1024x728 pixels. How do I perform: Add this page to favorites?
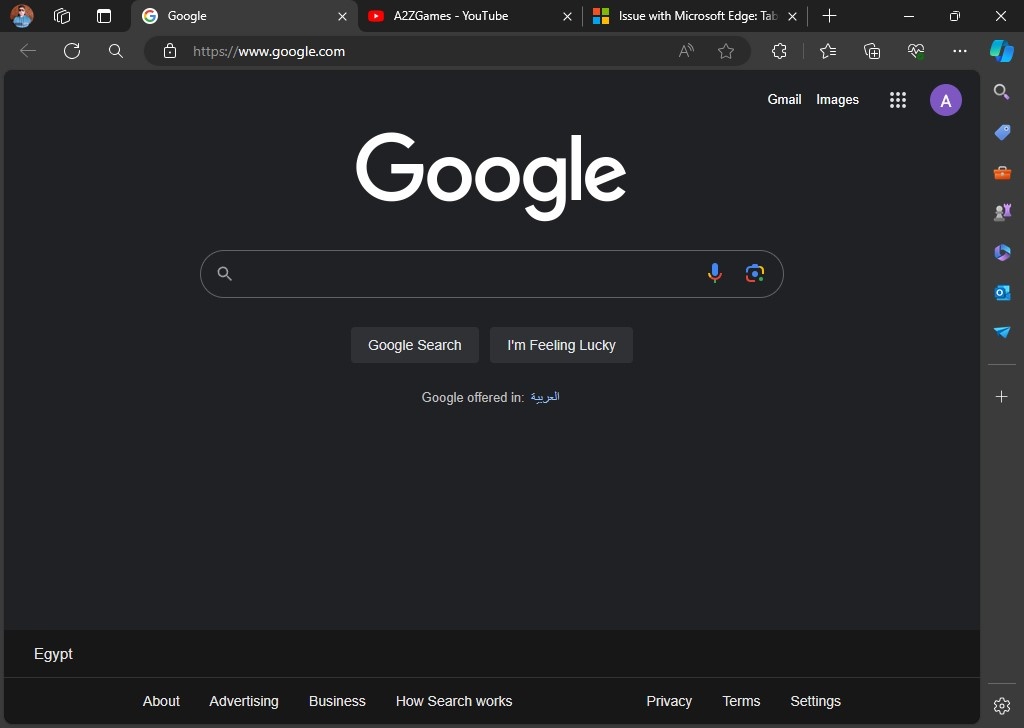click(x=726, y=51)
